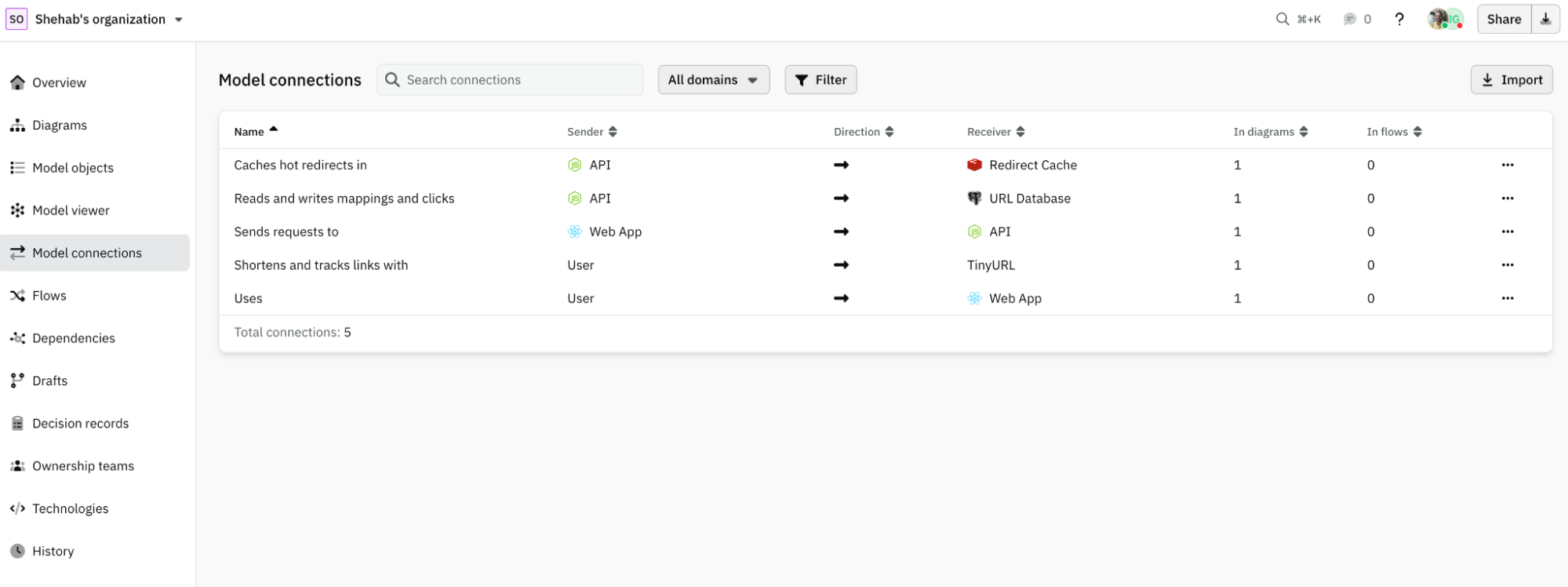Viewport: 1568px width, 587px height.
Task: Sort connections by Direction column
Action: pyautogui.click(x=864, y=132)
